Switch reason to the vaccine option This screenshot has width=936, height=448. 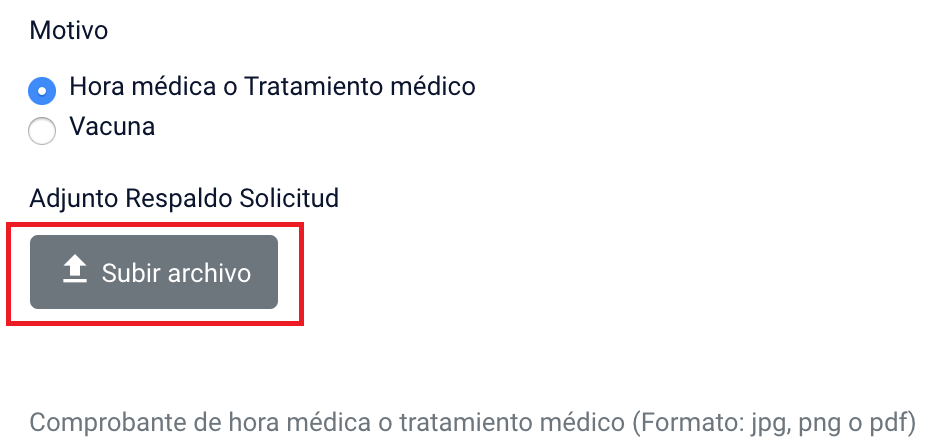[42, 131]
